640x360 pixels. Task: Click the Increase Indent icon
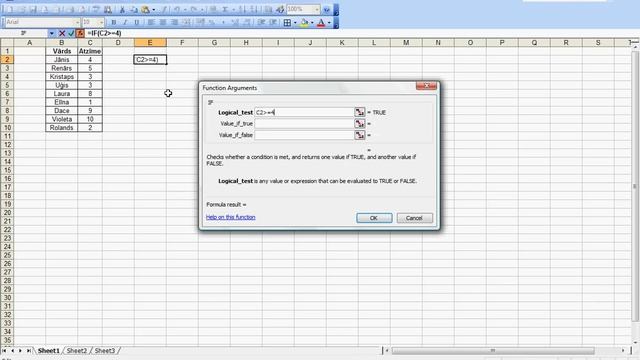(x=273, y=22)
